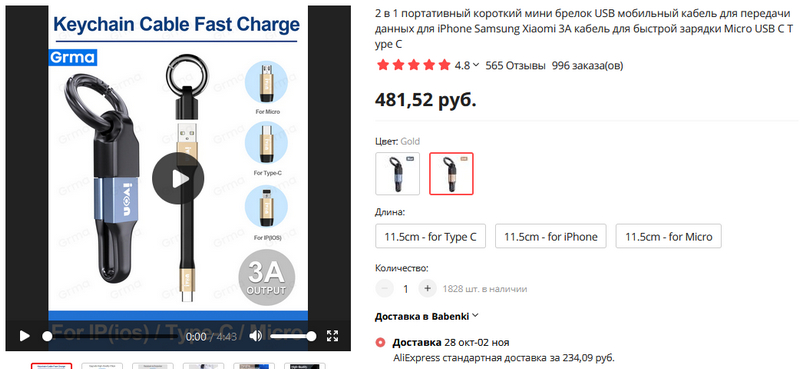Seek on the video progress bar
Viewport: 800px width, 369px height.
(x=112, y=336)
